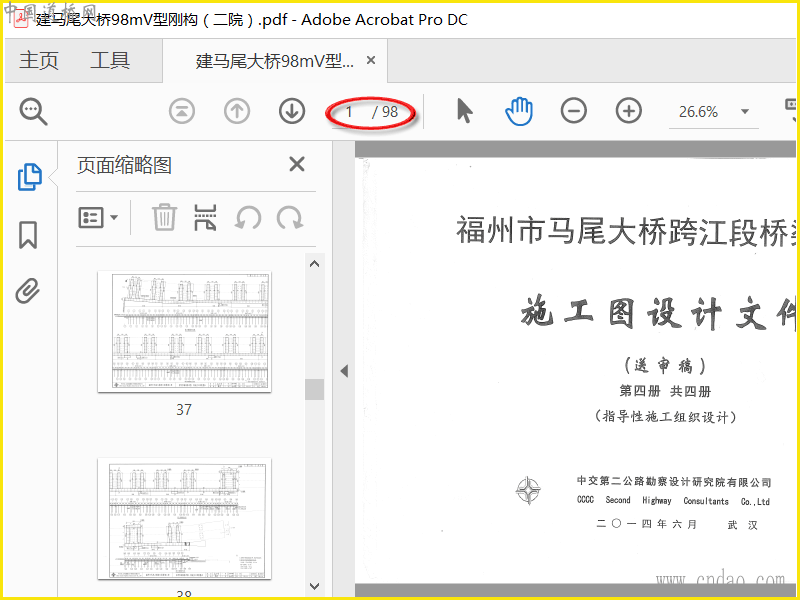Click the thumbnail scrollbar thumb
The height and width of the screenshot is (600, 800).
click(314, 389)
